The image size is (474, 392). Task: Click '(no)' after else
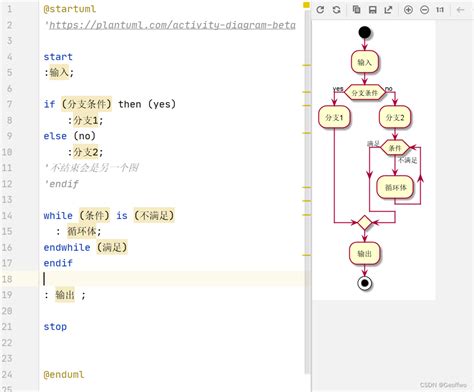[84, 136]
